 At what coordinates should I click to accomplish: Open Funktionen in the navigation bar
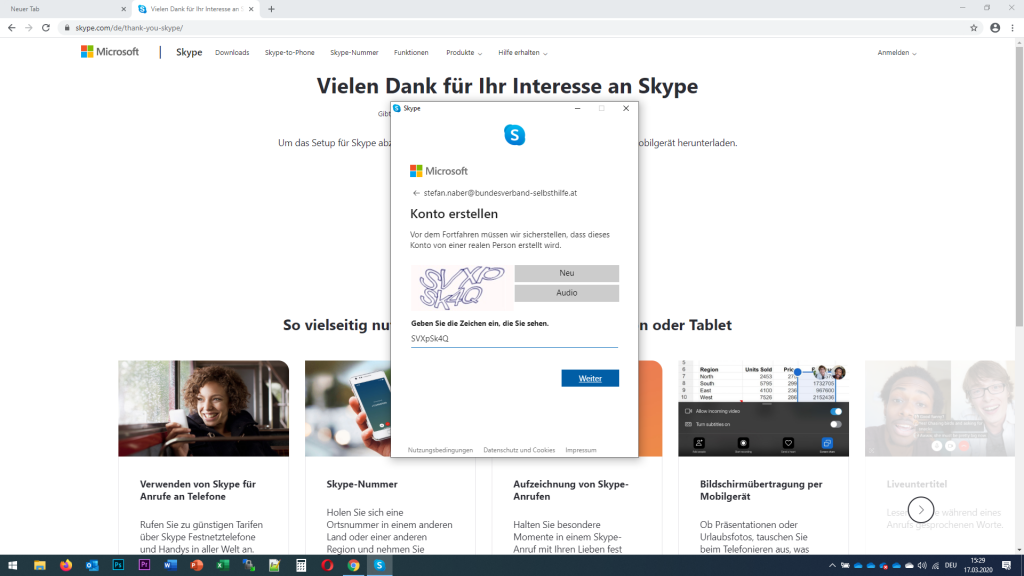(411, 52)
